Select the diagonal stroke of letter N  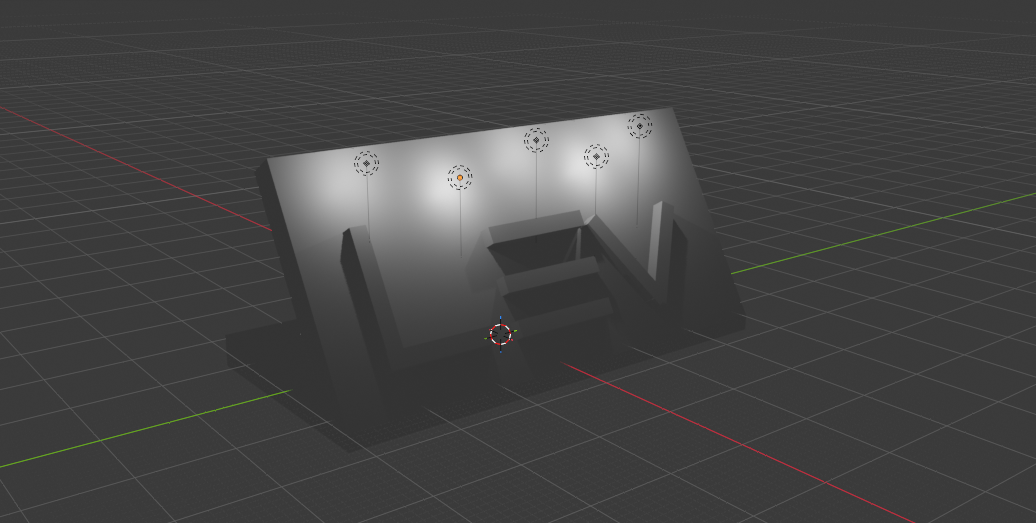pyautogui.click(x=621, y=256)
